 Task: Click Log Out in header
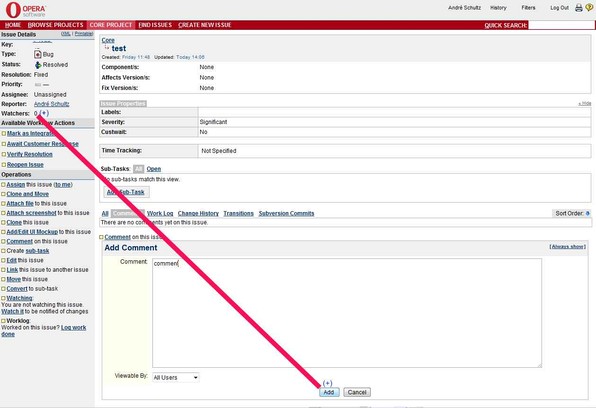click(560, 8)
